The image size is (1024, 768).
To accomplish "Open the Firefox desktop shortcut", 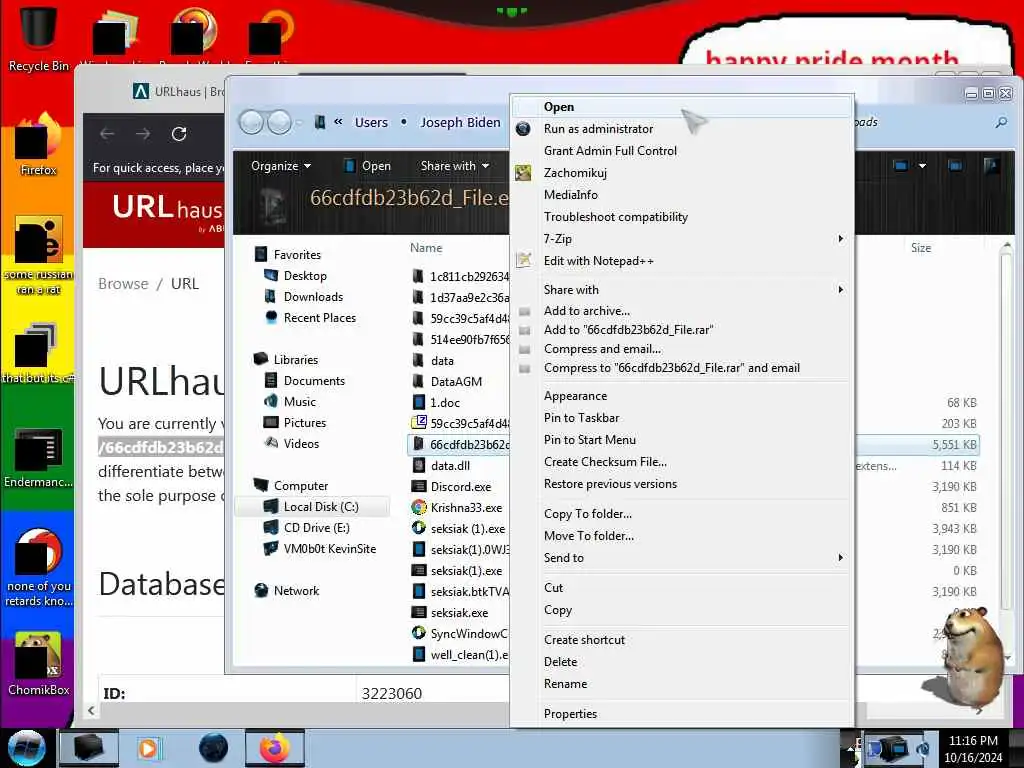I will tap(39, 145).
